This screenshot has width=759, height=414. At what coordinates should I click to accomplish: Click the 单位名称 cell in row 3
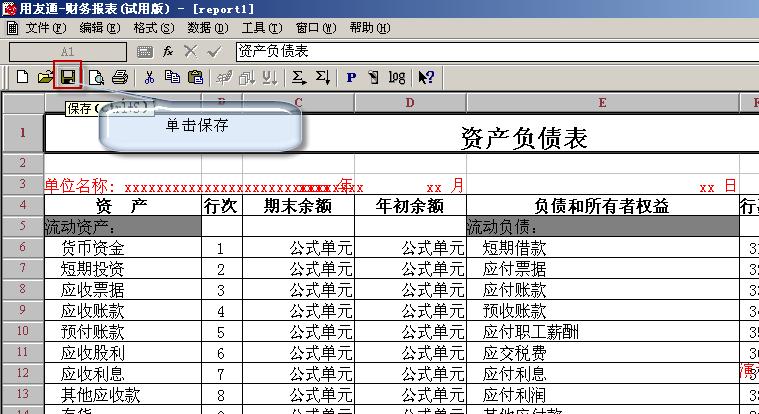pos(123,185)
